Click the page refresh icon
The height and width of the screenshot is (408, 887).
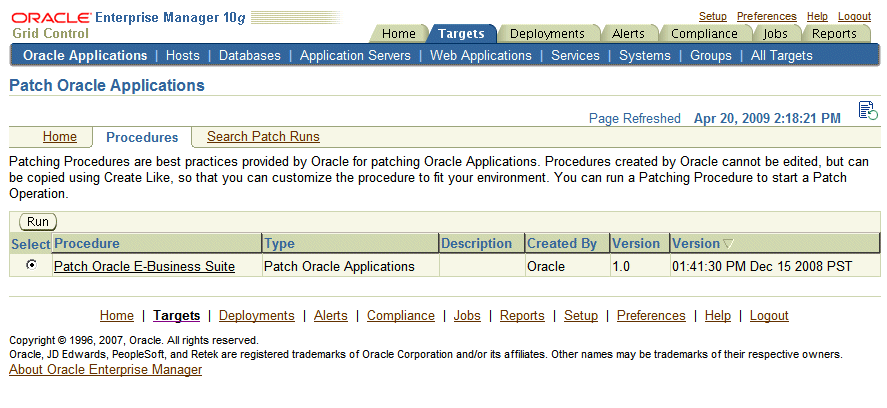[x=868, y=110]
